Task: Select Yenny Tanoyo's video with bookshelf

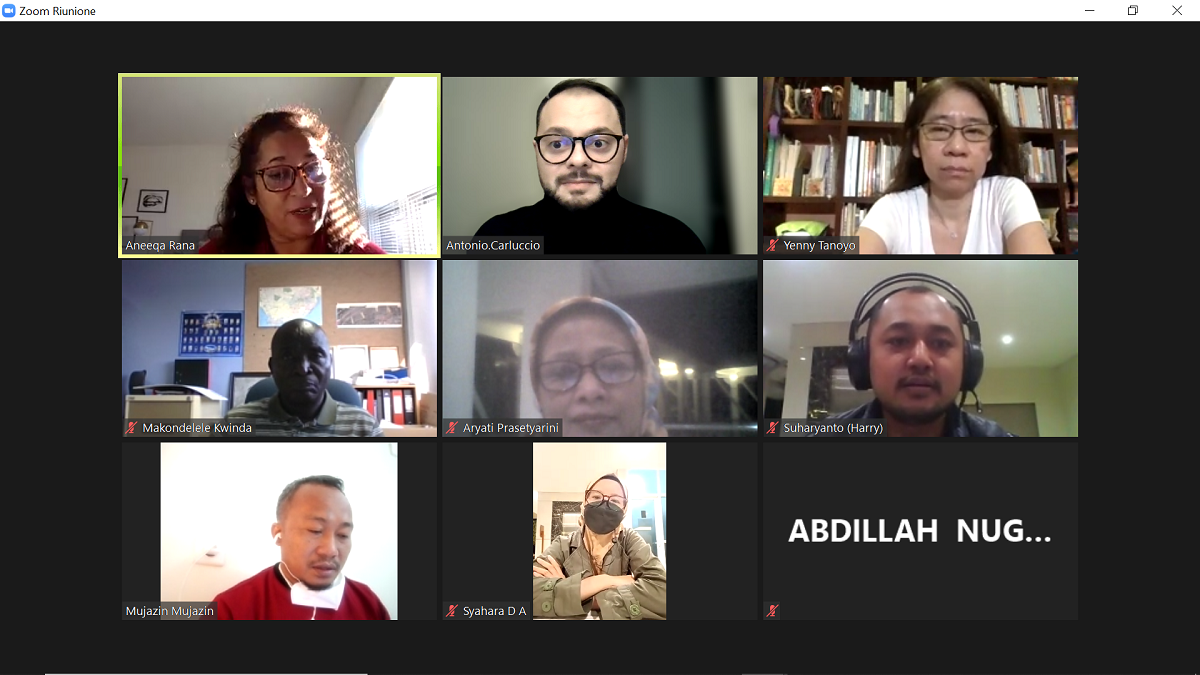Action: coord(920,165)
